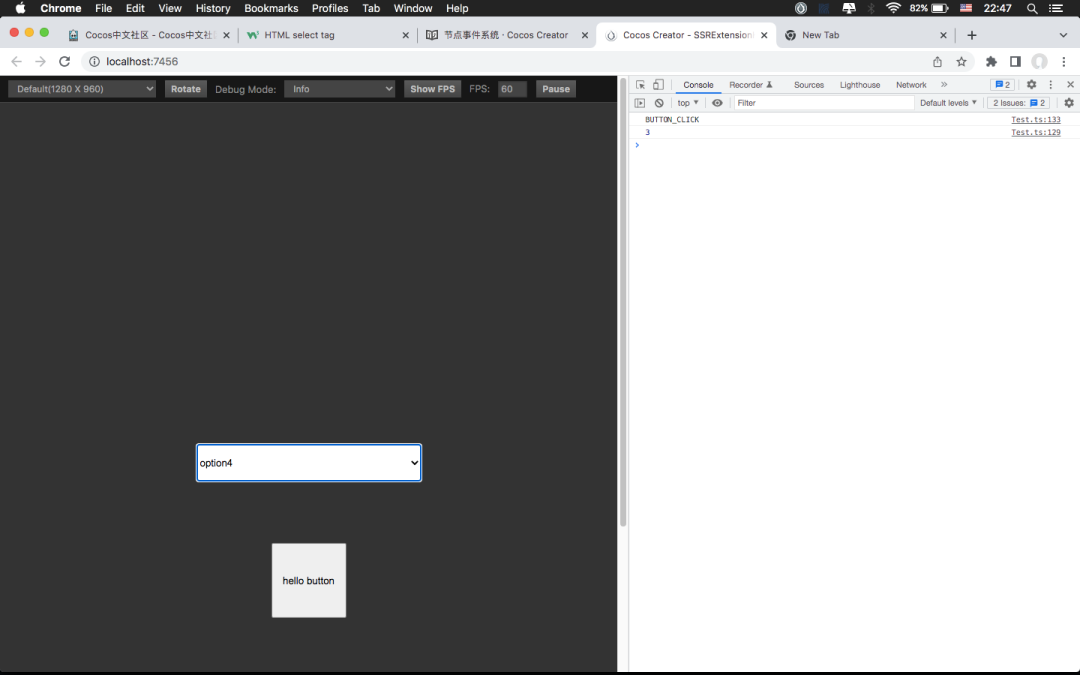Switch to the Console tab
The width and height of the screenshot is (1080, 675).
[698, 85]
